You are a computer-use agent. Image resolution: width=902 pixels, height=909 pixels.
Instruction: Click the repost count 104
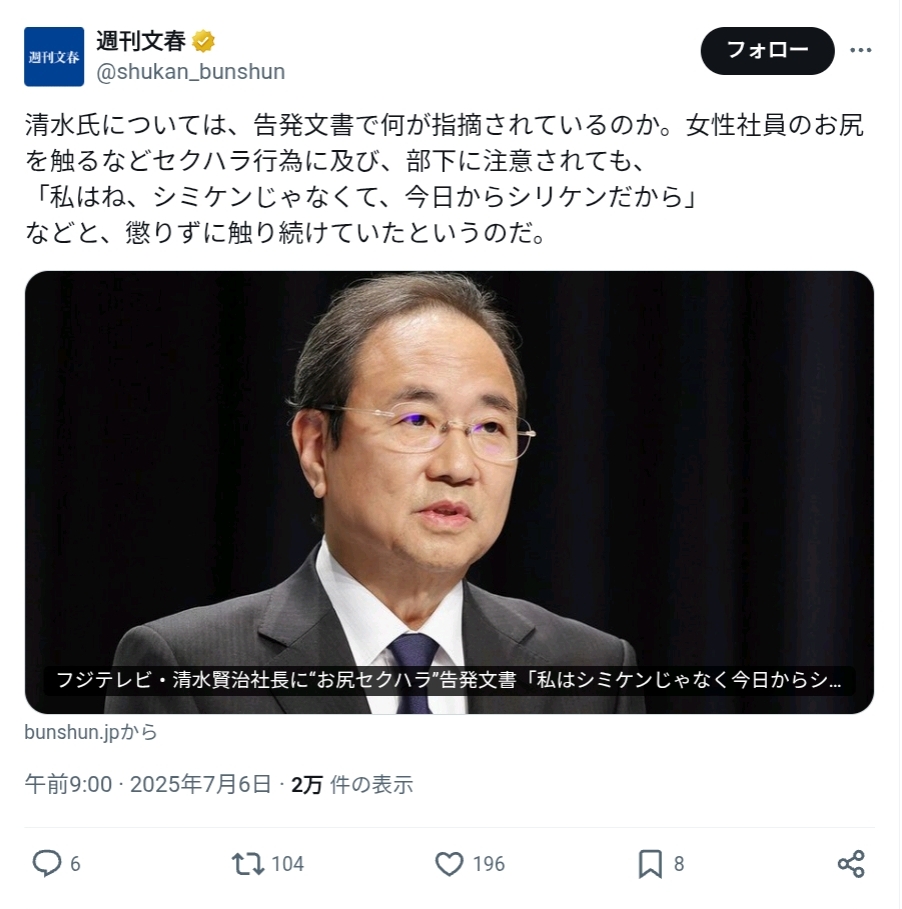click(288, 864)
